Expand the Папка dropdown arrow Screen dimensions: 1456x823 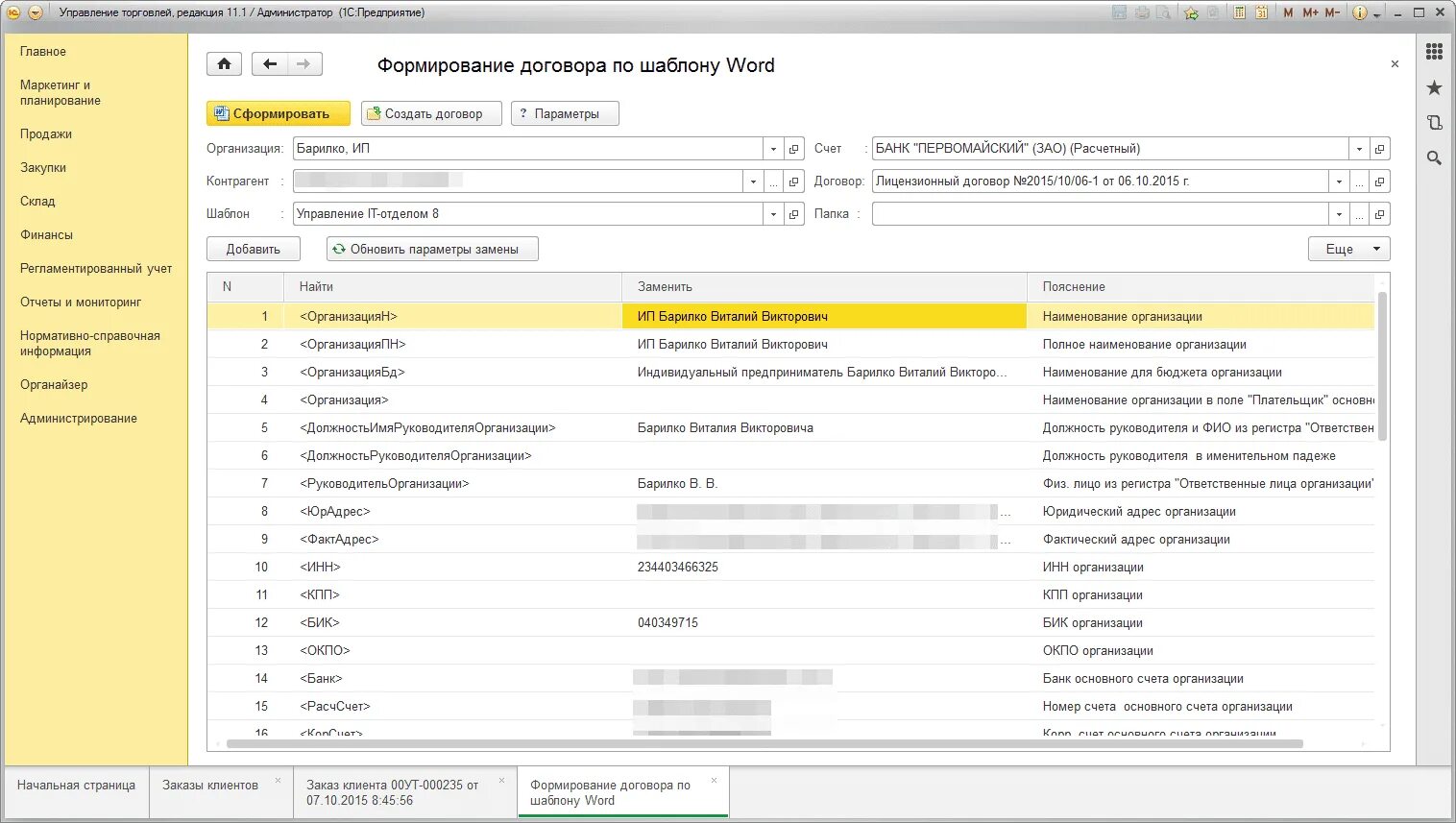click(1339, 214)
